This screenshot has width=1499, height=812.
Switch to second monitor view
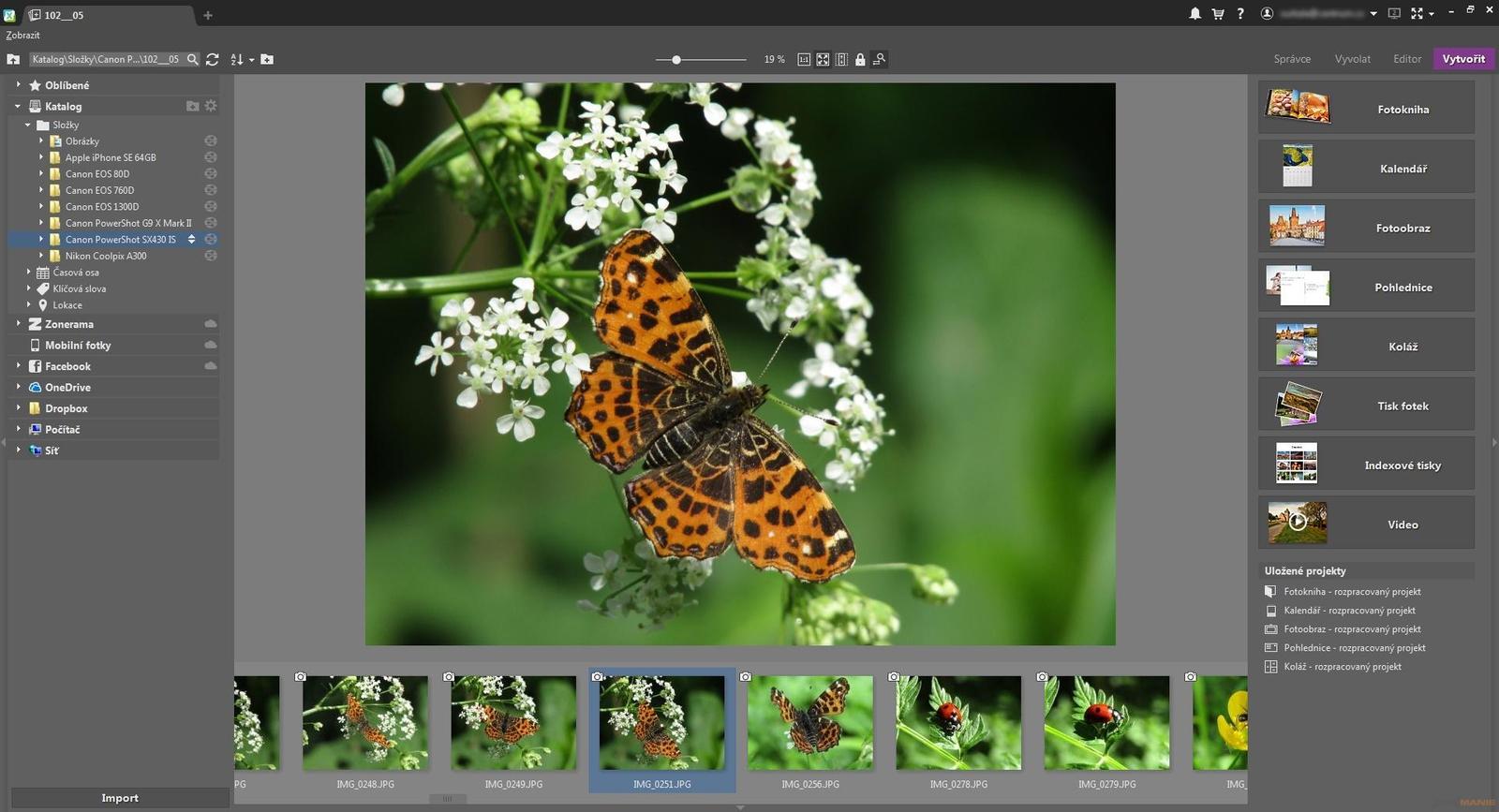tap(1394, 13)
